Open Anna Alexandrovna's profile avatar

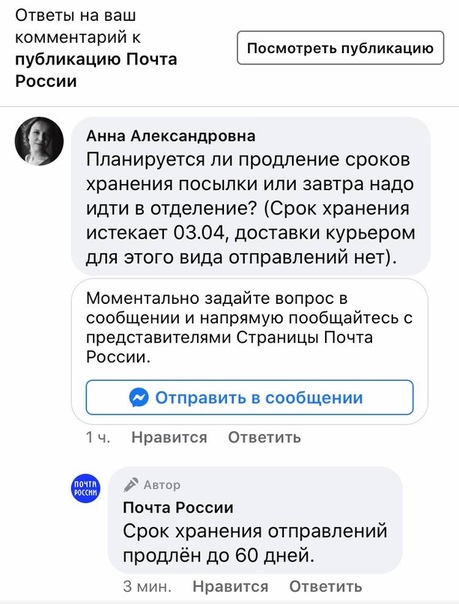[x=39, y=141]
